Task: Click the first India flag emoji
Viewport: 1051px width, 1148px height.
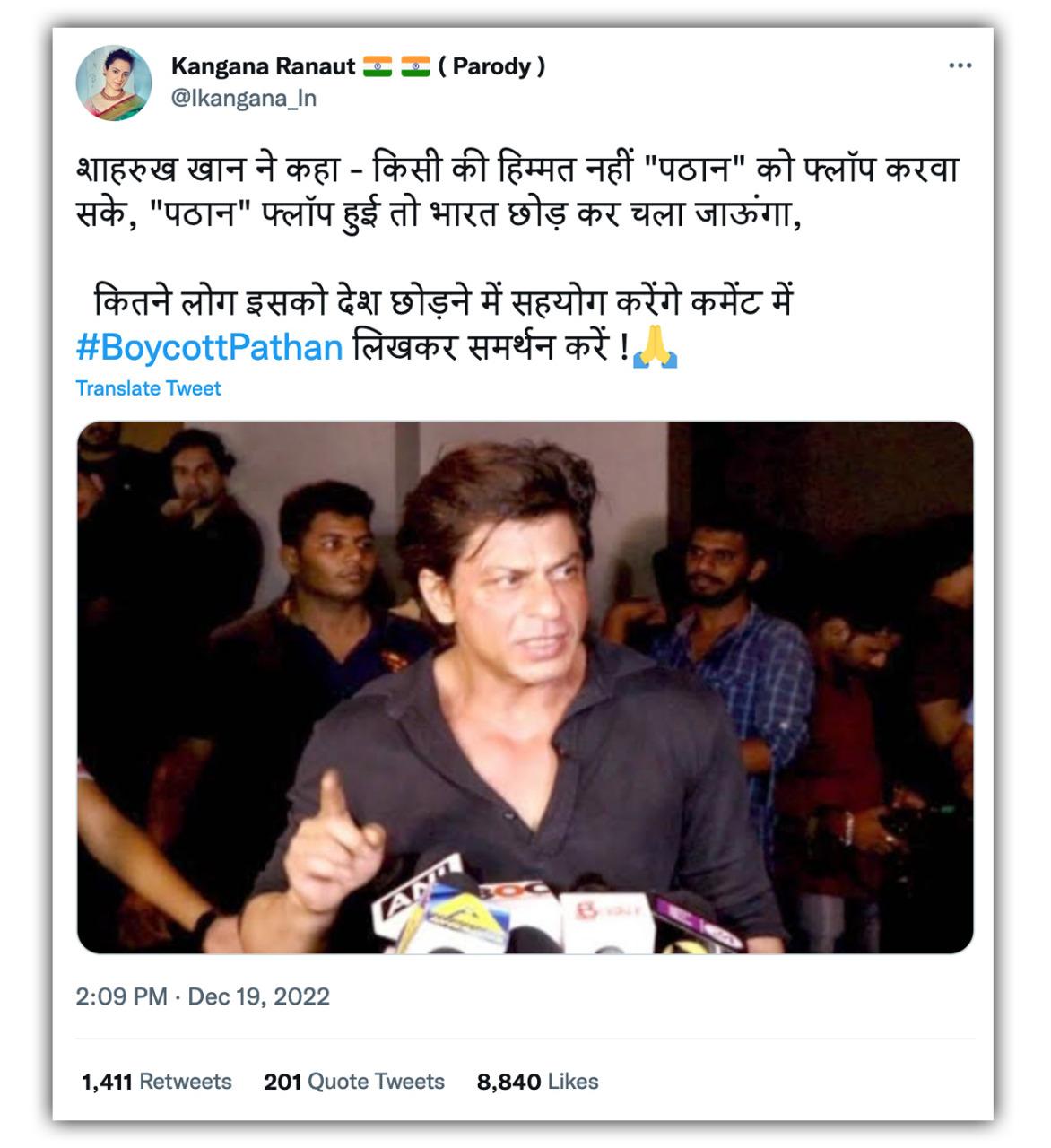Action: [x=378, y=66]
